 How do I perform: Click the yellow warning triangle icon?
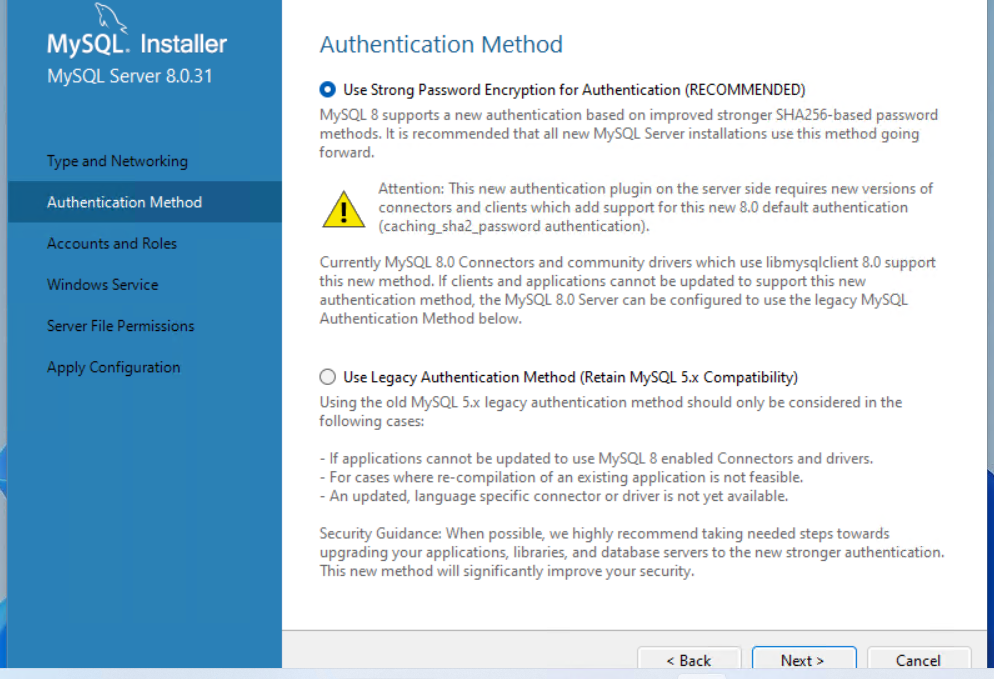pyautogui.click(x=344, y=208)
